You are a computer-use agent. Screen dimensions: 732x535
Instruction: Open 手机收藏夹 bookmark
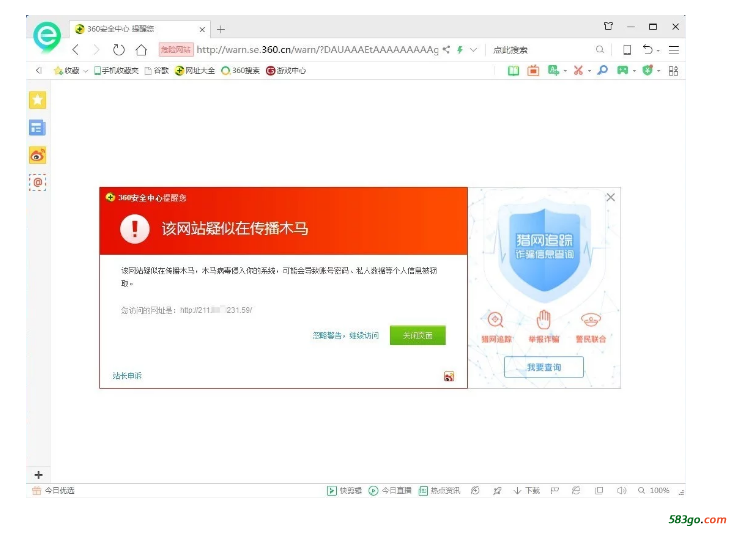click(x=116, y=70)
